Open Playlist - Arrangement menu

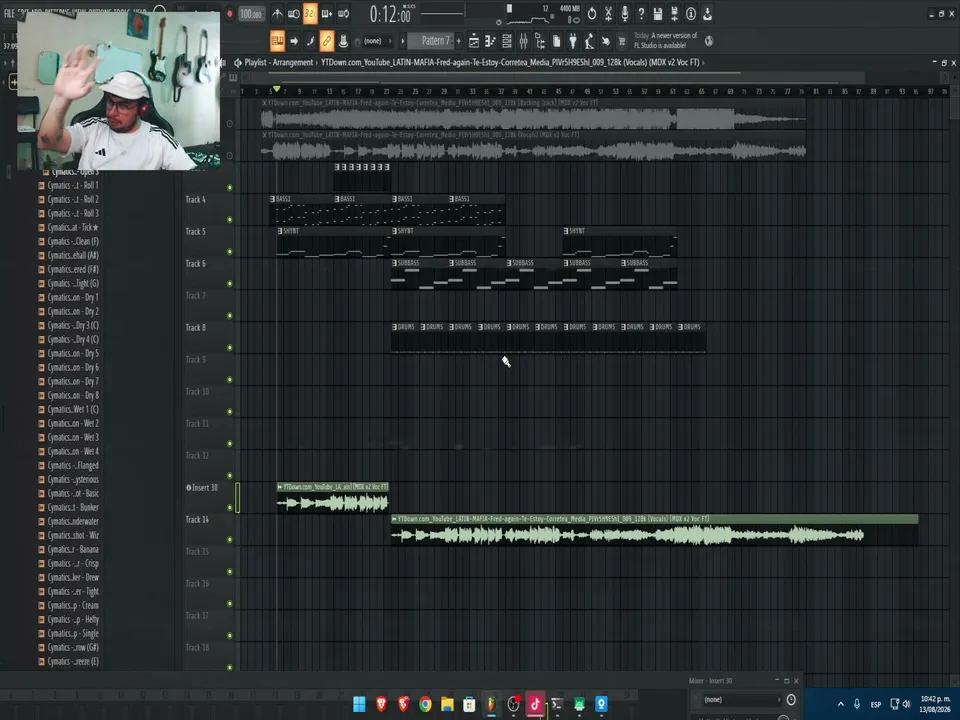(x=279, y=62)
